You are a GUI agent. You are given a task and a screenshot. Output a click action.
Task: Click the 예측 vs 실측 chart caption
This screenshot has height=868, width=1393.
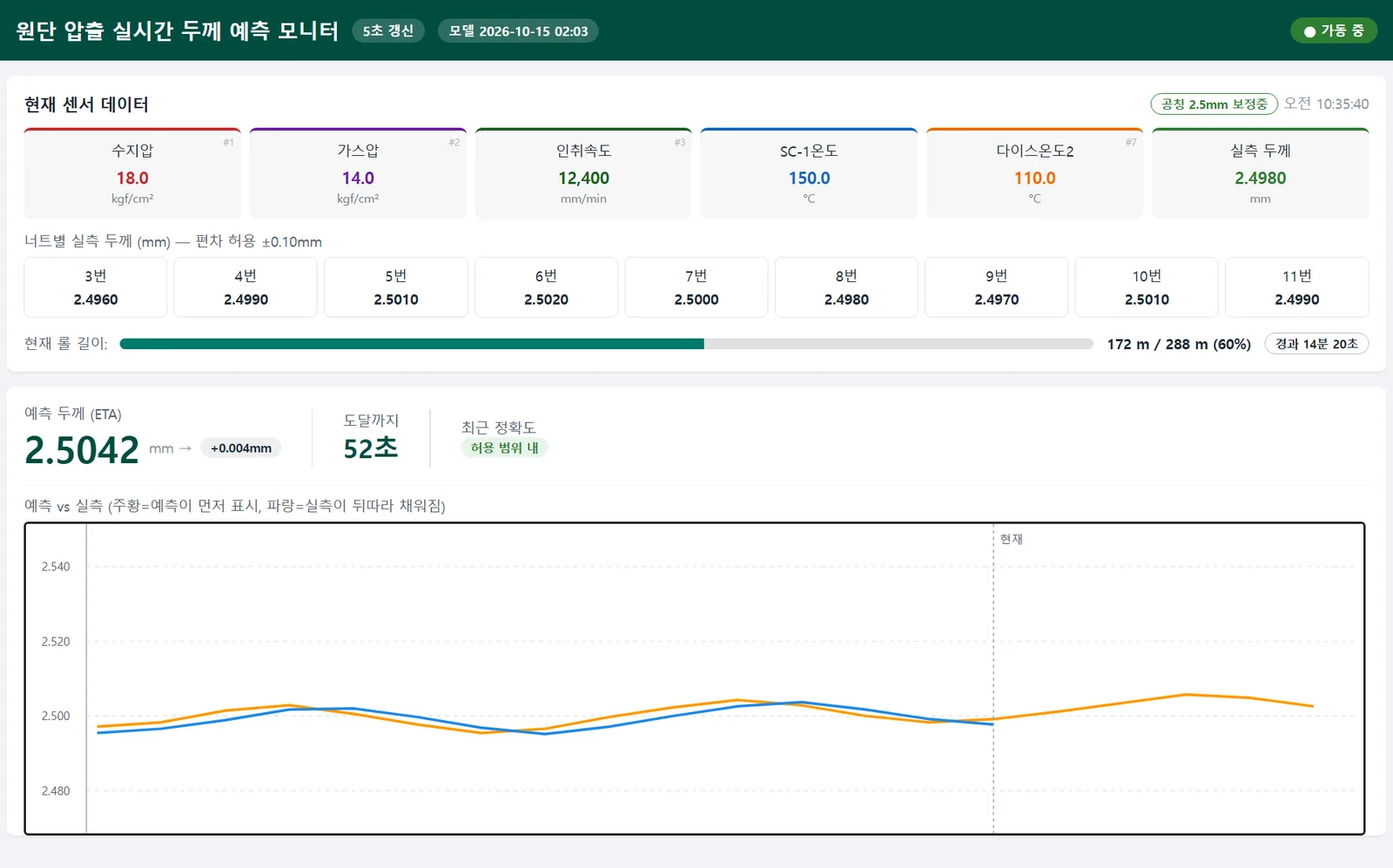235,506
